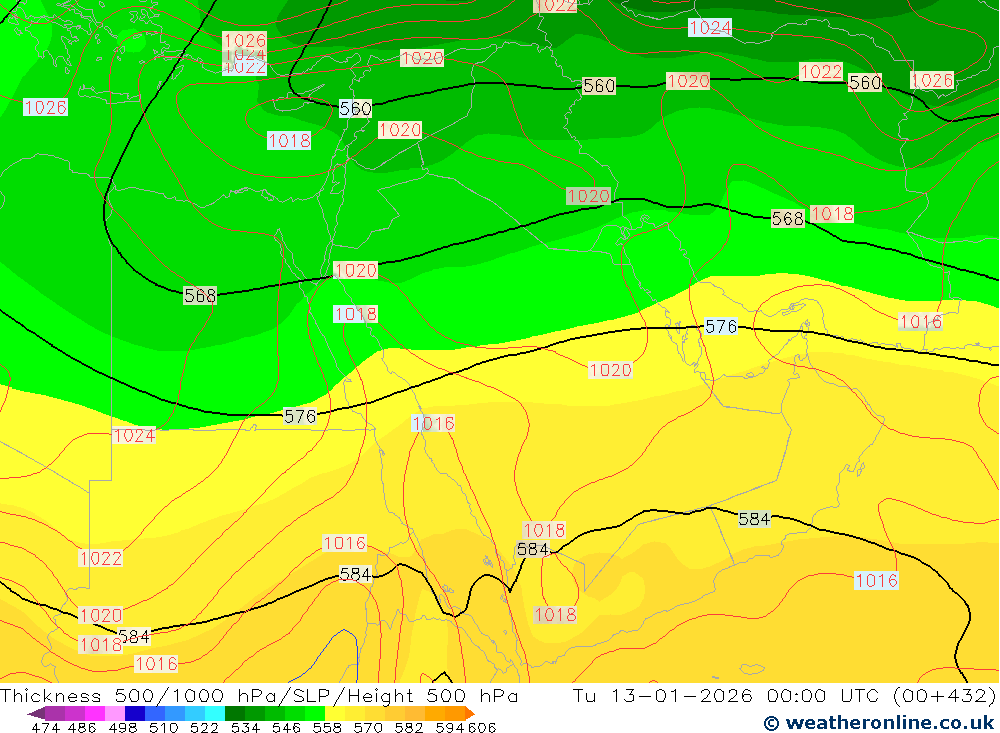Click the legend value 582
Viewport: 1000px width, 733px height.
click(x=409, y=727)
